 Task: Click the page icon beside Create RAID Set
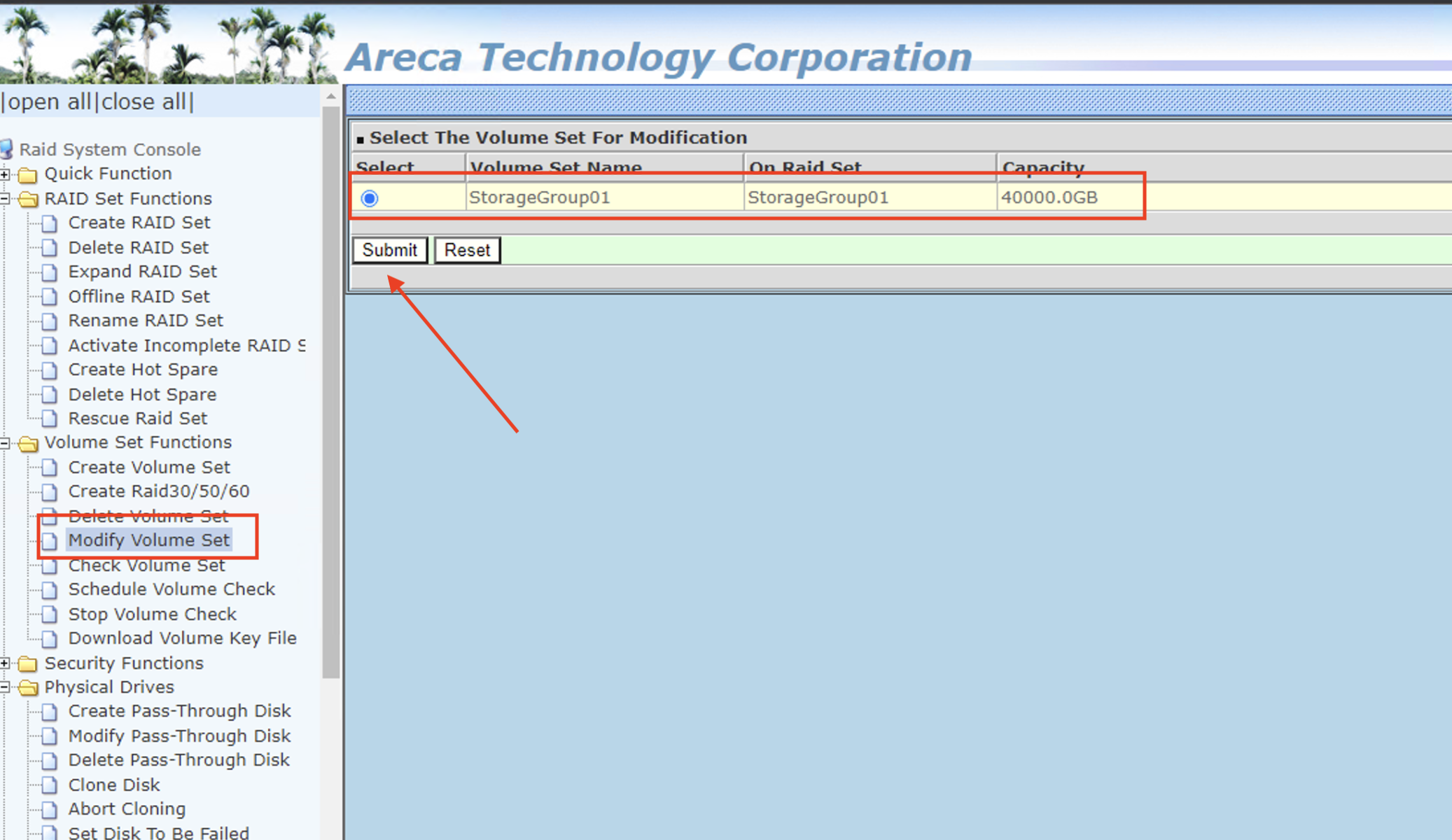pyautogui.click(x=50, y=223)
